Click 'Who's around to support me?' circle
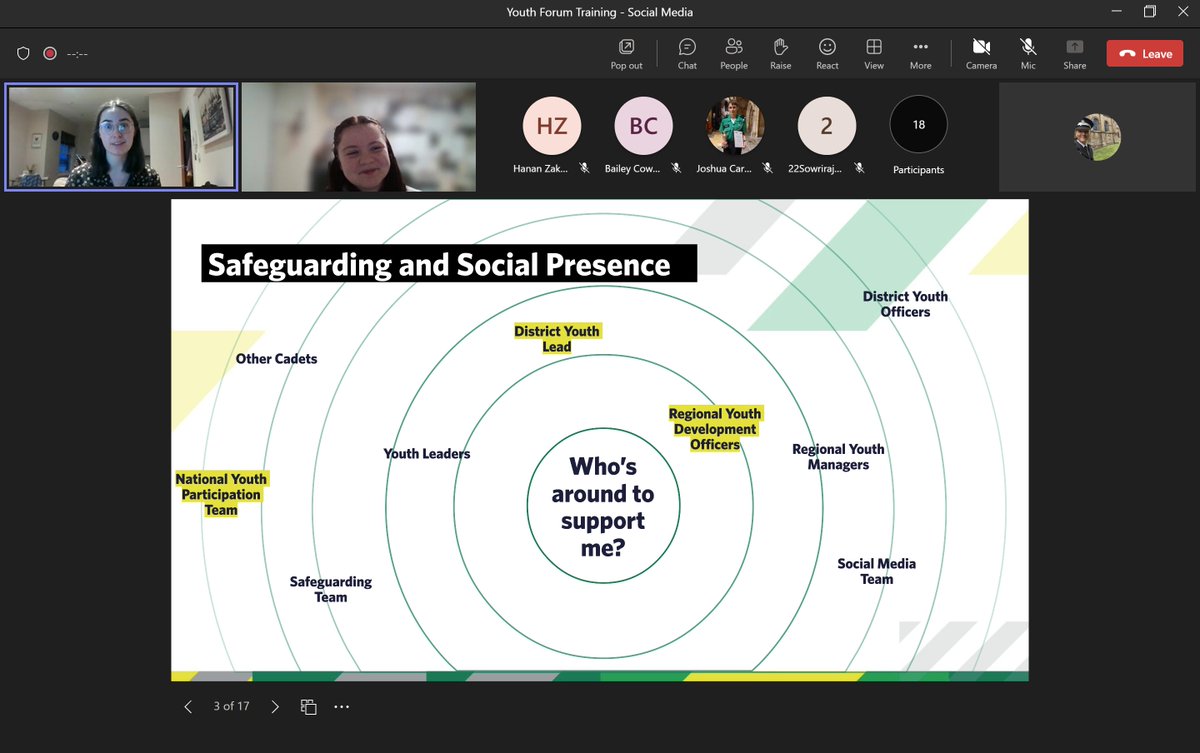 [603, 507]
